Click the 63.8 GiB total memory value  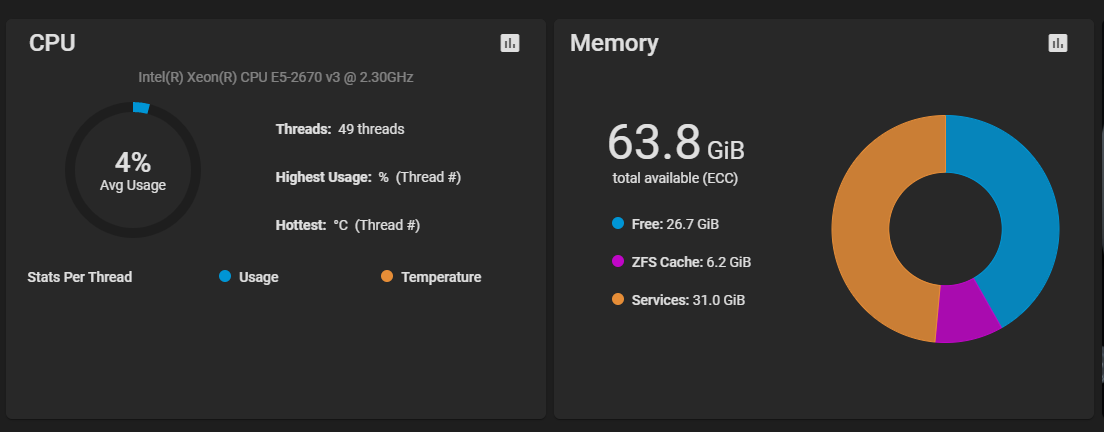(x=676, y=143)
